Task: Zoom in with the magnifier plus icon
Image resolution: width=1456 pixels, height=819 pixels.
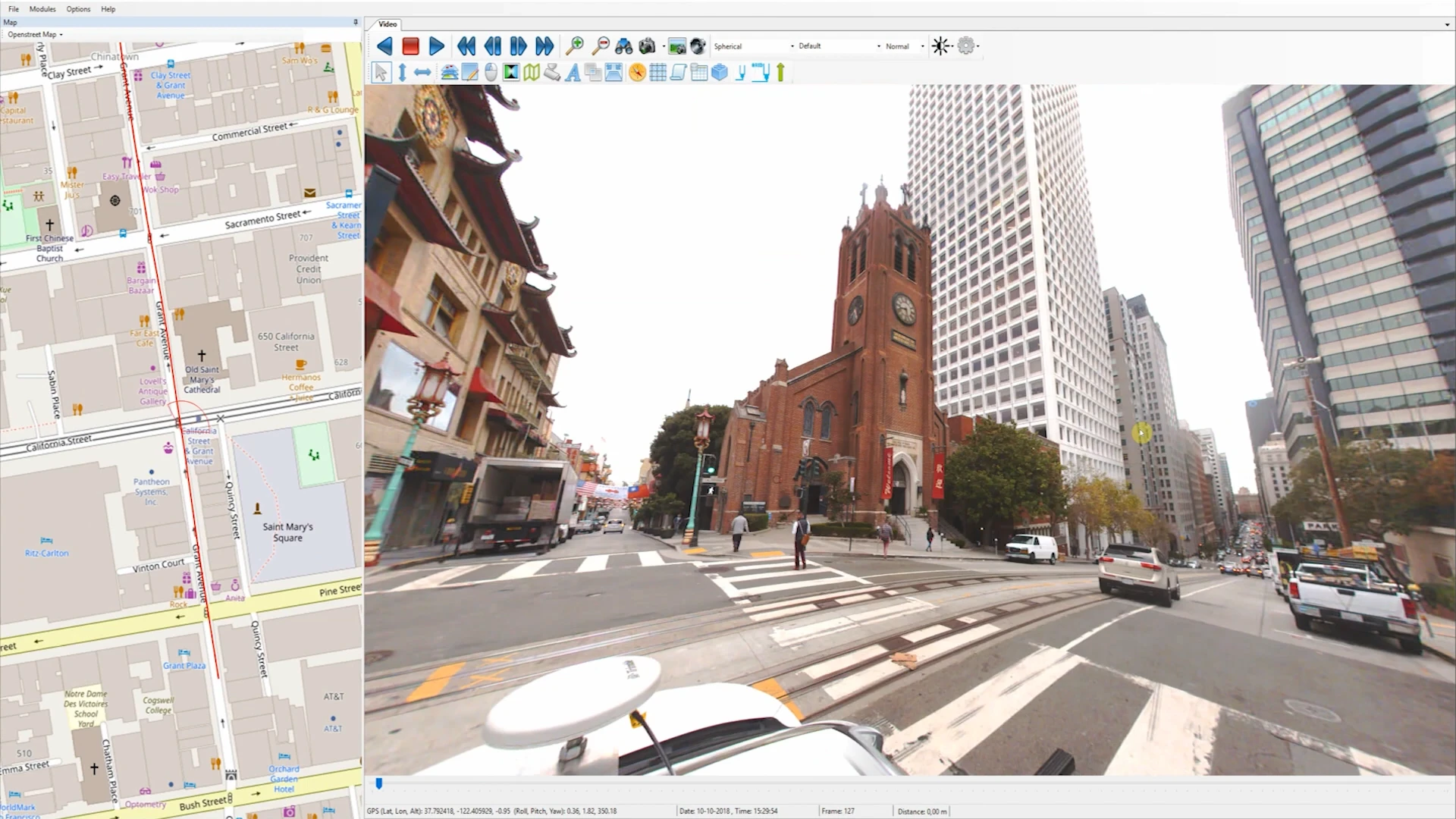Action: 575,46
